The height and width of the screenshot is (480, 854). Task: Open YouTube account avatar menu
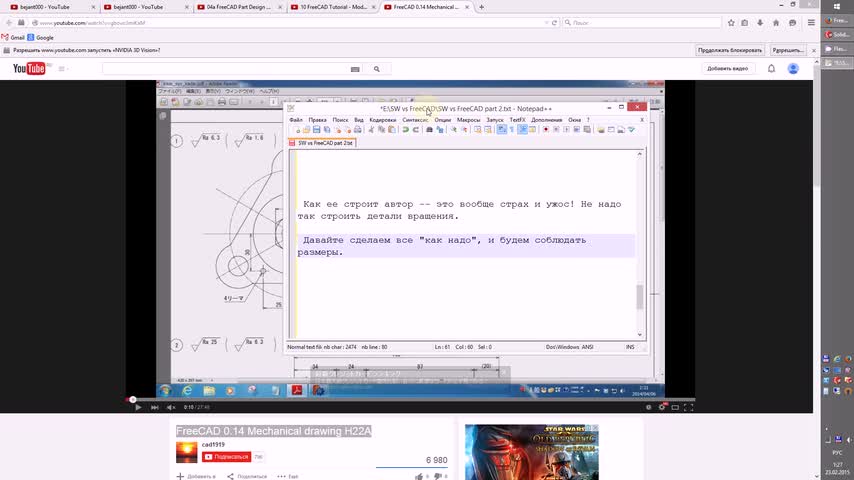pyautogui.click(x=793, y=69)
